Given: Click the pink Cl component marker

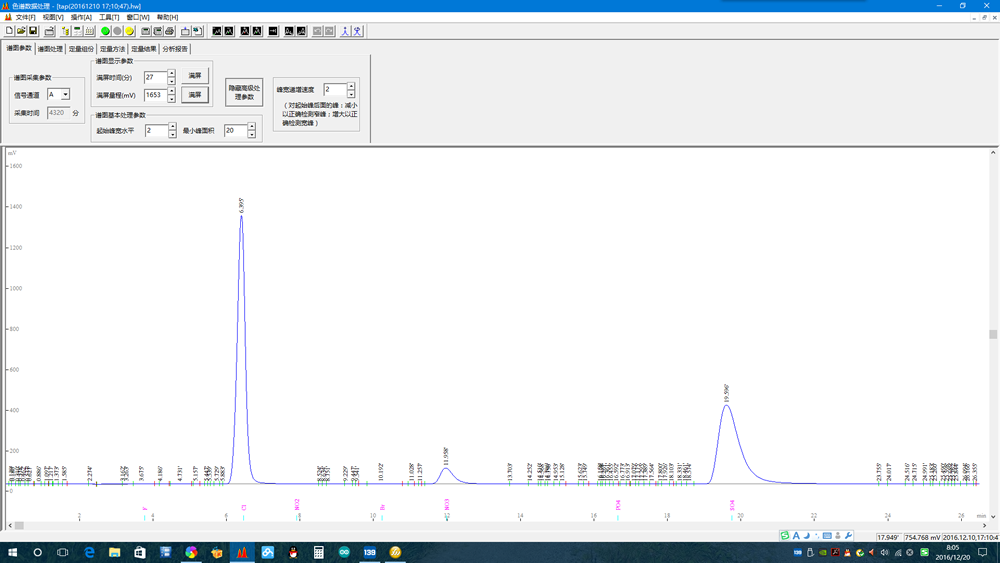Looking at the screenshot, I should pos(244,508).
